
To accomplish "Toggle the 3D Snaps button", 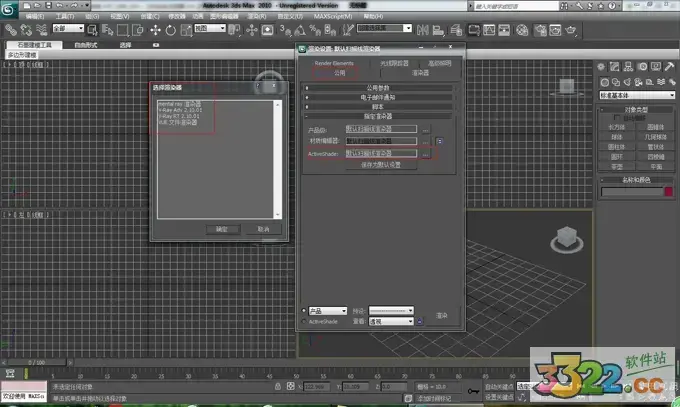I will tap(285, 30).
